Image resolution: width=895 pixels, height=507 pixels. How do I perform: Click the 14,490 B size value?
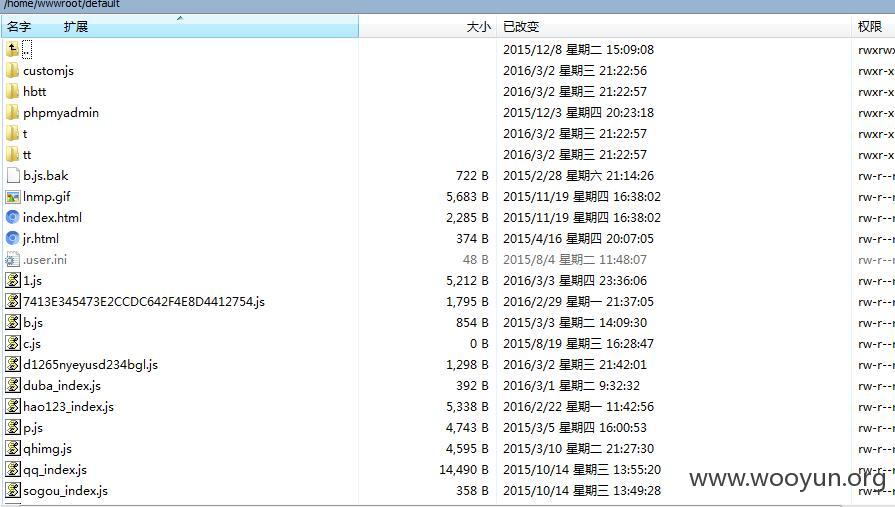click(464, 469)
